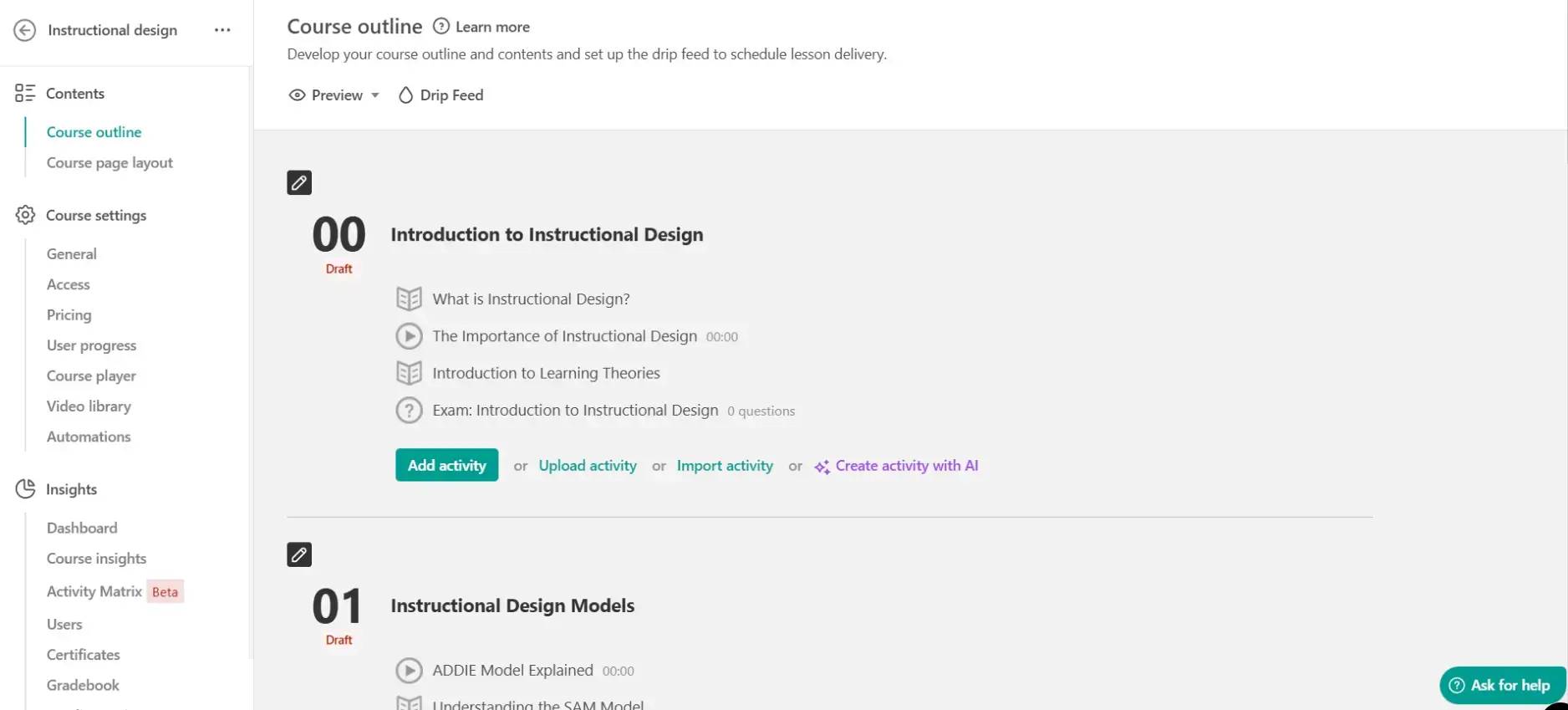
Task: Open the three-dots menu for Instructional design
Action: pos(222,30)
